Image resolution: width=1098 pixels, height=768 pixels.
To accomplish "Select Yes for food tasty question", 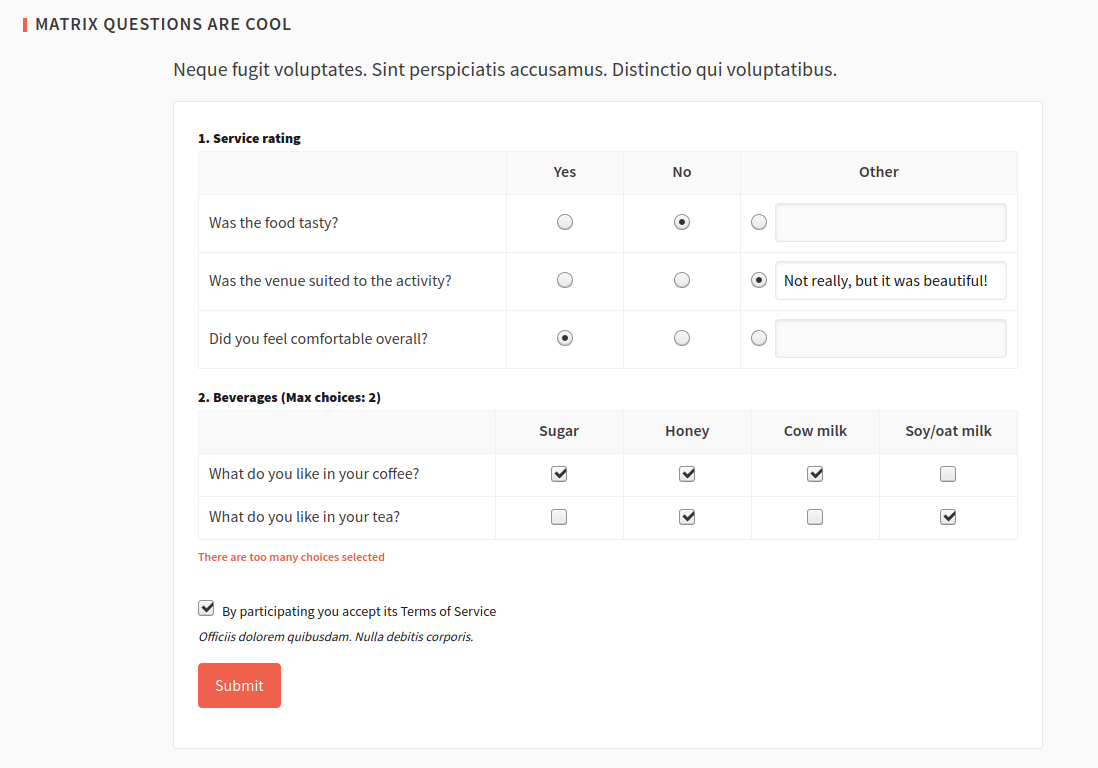I will click(x=565, y=222).
